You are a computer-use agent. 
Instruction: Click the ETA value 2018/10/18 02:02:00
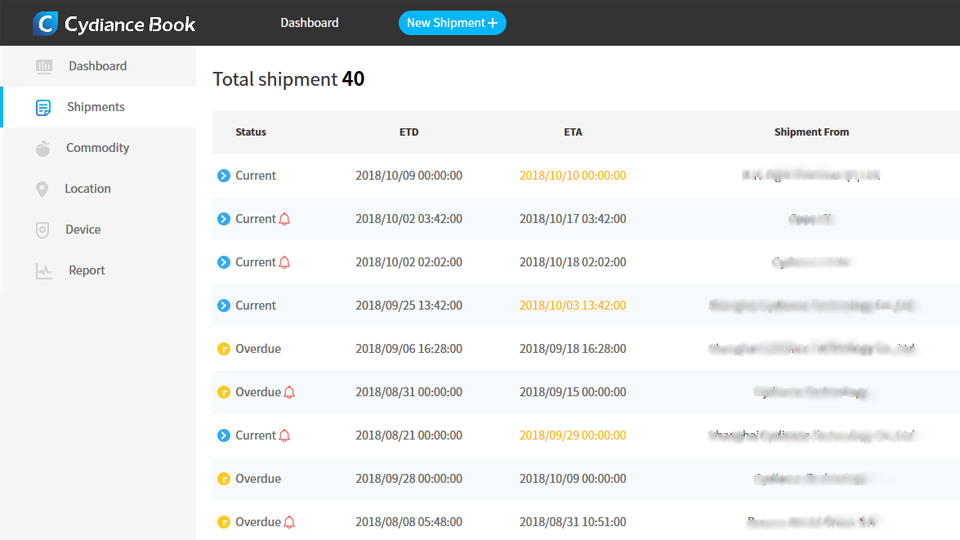click(x=572, y=262)
